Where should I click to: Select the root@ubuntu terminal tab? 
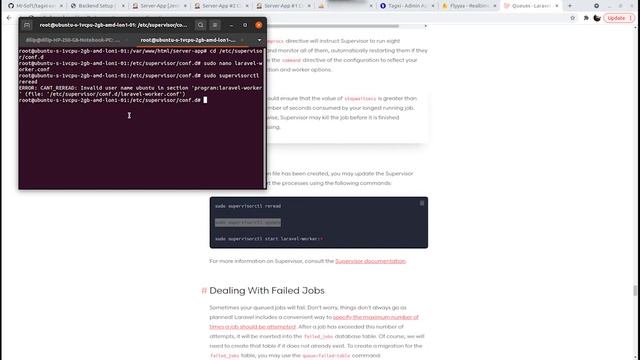(188, 40)
